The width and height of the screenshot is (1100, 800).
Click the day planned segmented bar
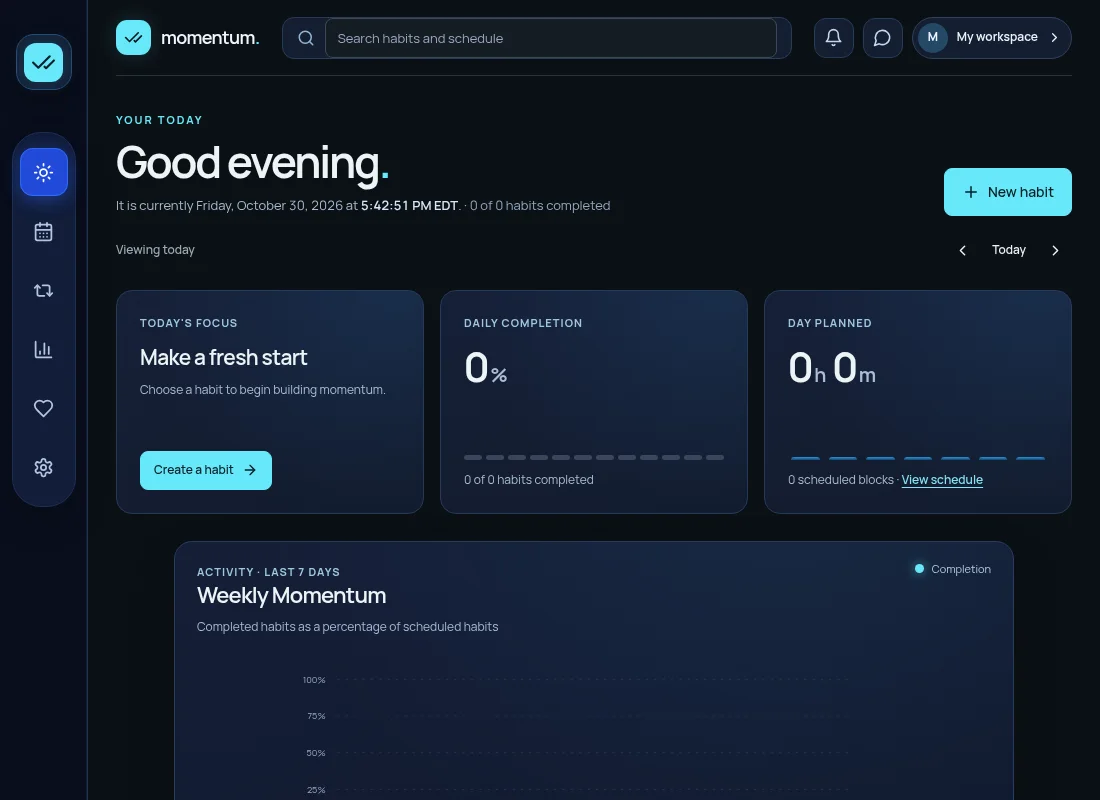918,458
